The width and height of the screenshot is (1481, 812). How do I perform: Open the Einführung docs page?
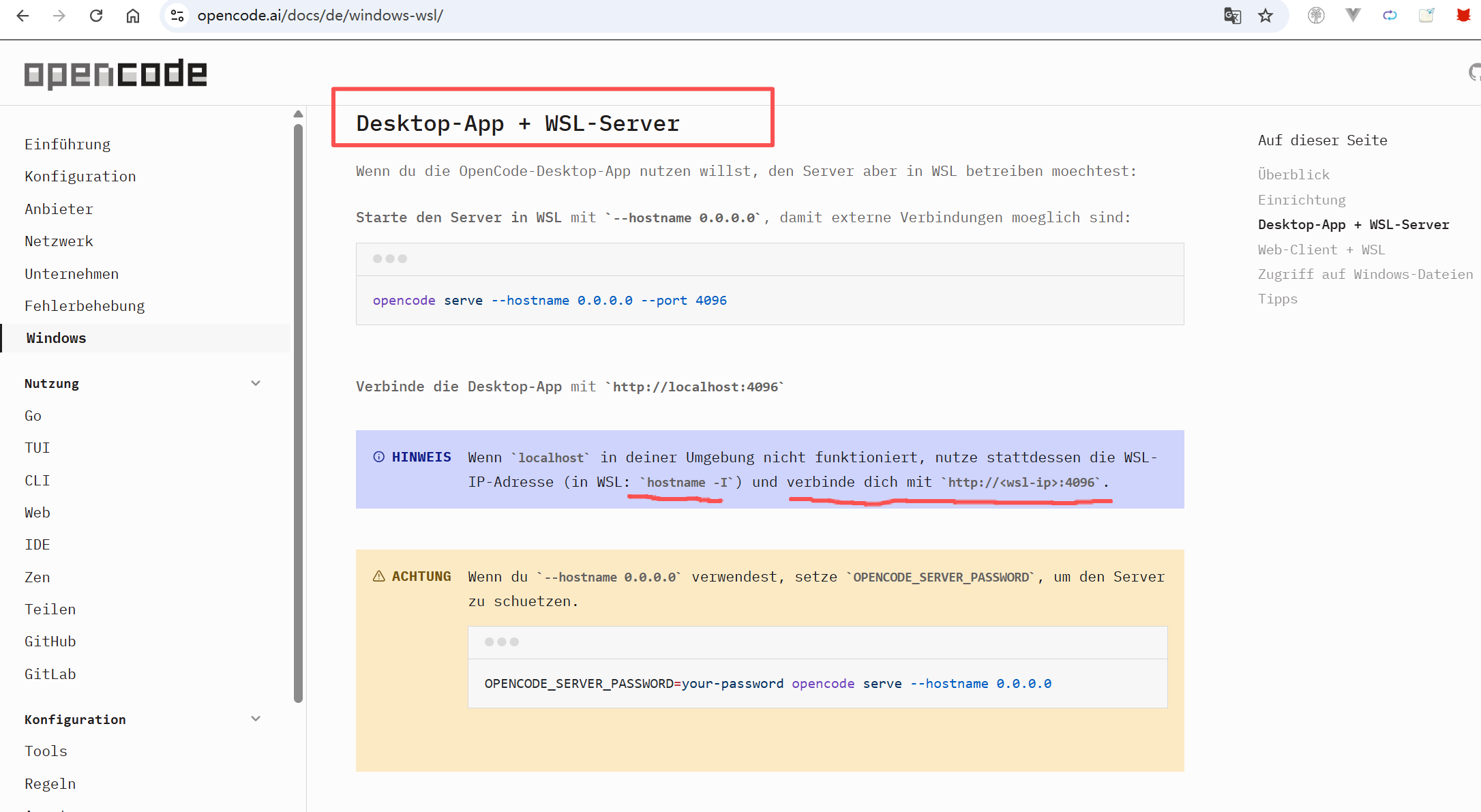(x=68, y=144)
